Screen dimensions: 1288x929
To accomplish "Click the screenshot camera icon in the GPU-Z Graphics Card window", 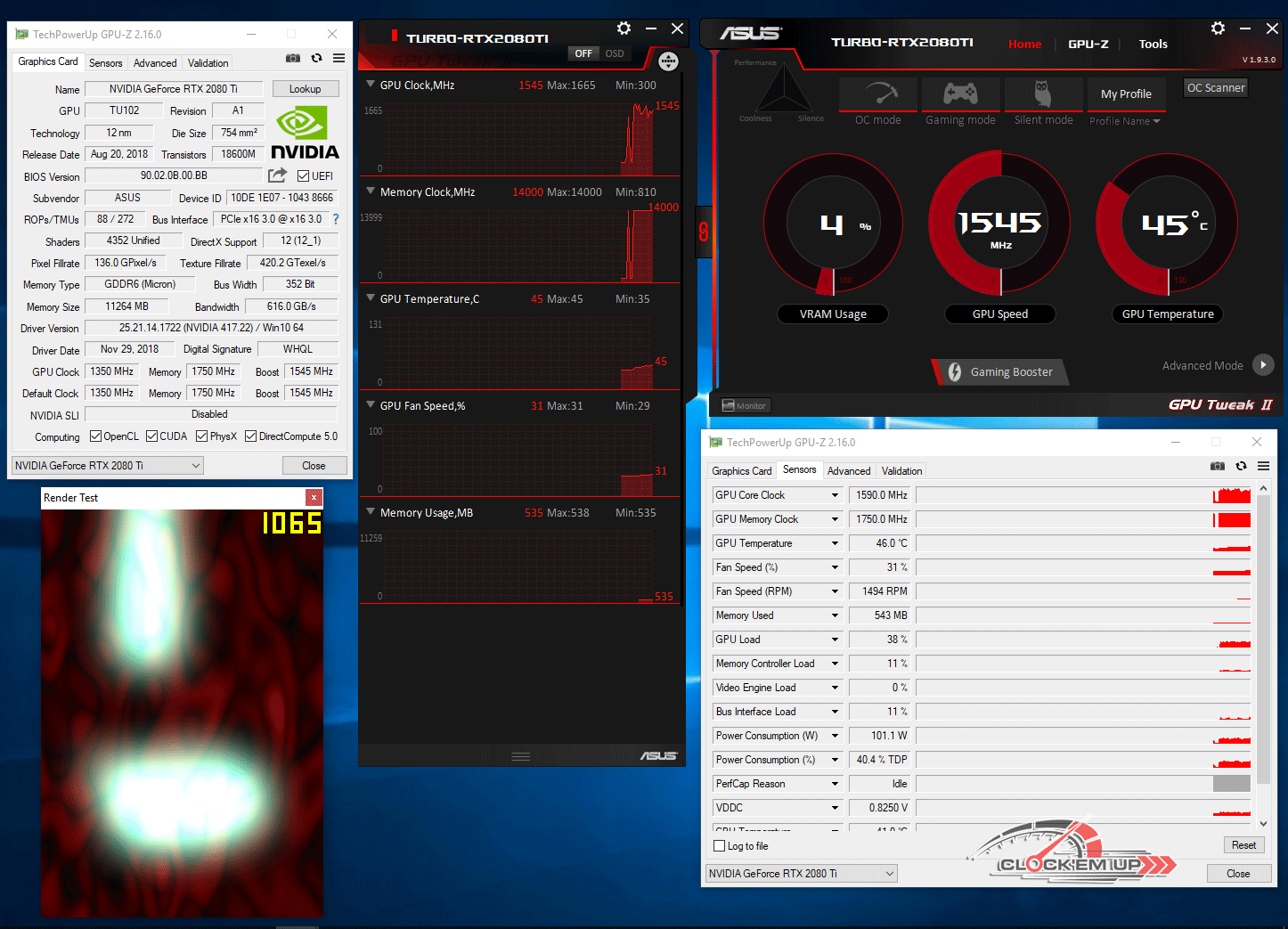I will 292,58.
